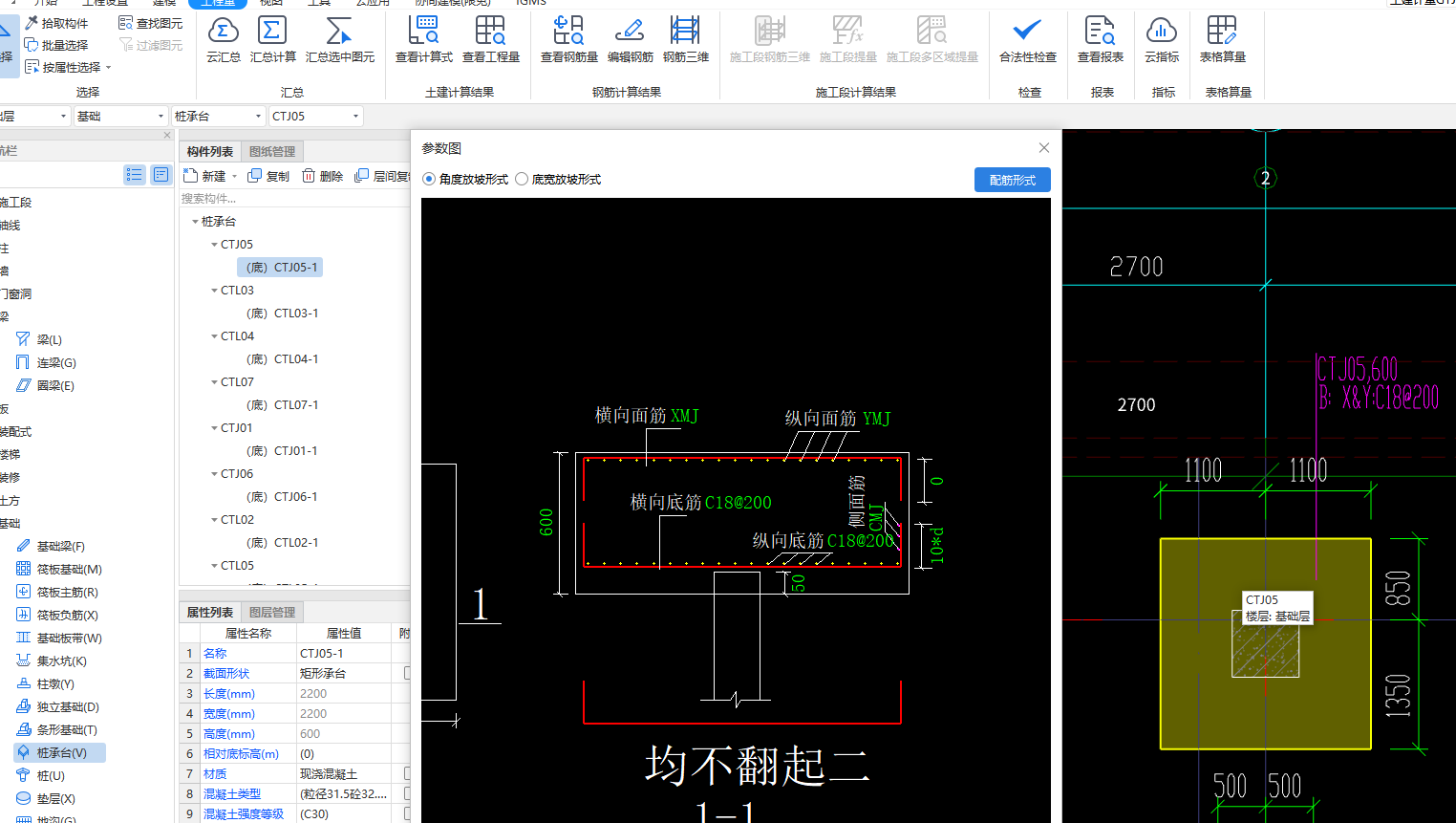The height and width of the screenshot is (823, 1456).
Task: Select 独立基础(D) in navigation
Action: point(57,706)
